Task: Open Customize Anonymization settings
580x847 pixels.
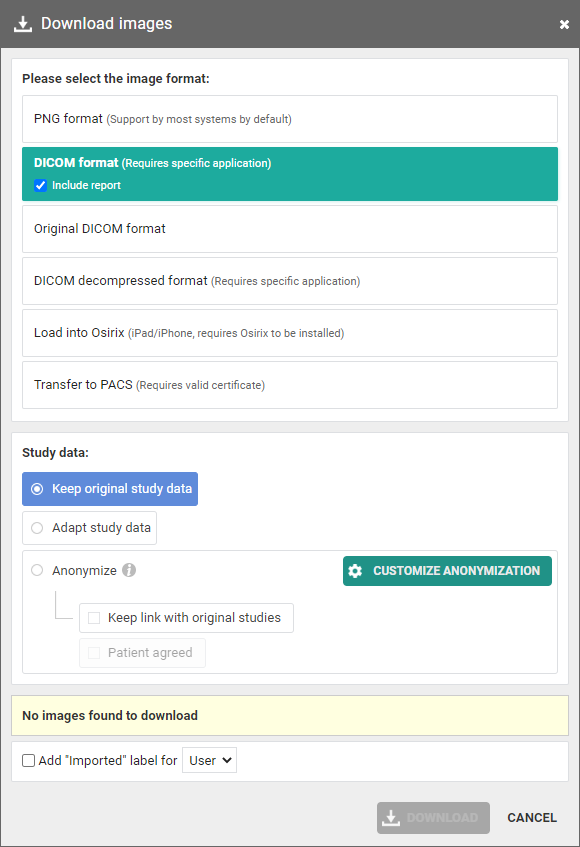Action: [447, 571]
